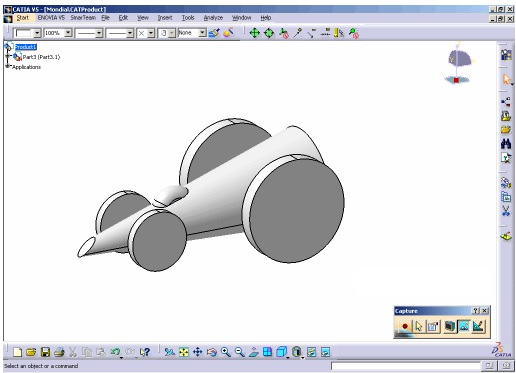Click the Rotate view tool
This screenshot has height=373, width=516.
tap(212, 352)
